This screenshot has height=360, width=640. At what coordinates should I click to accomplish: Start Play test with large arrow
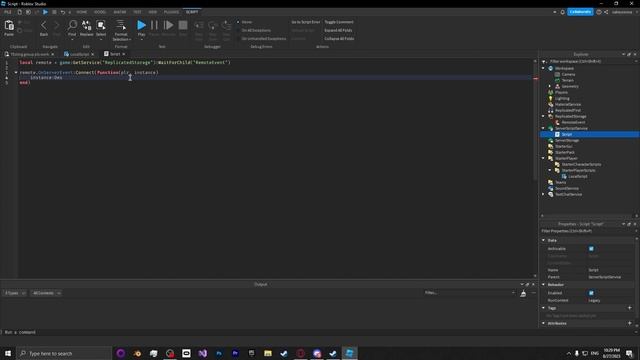click(141, 25)
